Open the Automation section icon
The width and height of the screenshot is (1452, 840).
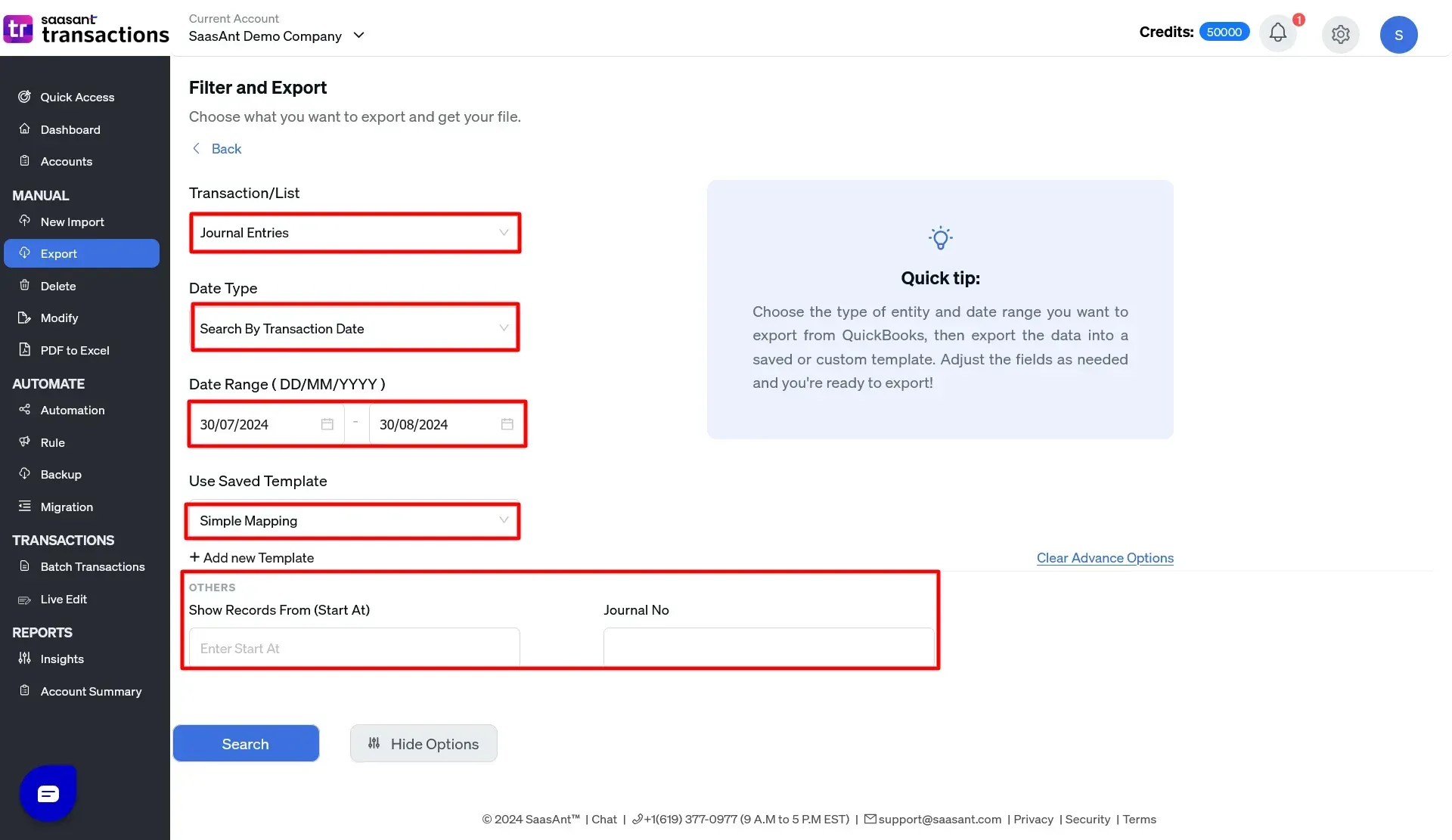tap(24, 410)
